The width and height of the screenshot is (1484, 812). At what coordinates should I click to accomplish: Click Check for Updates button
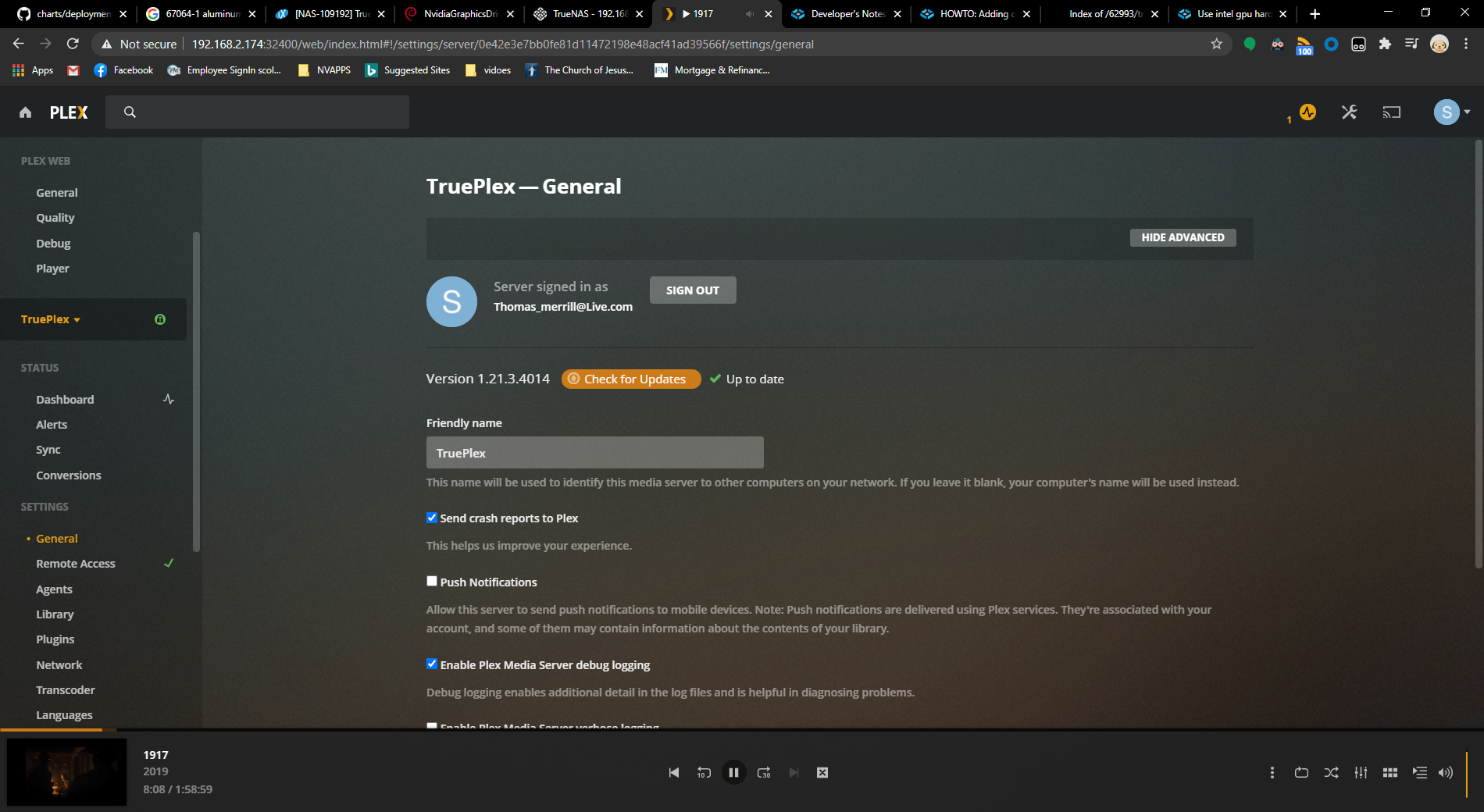click(x=631, y=379)
